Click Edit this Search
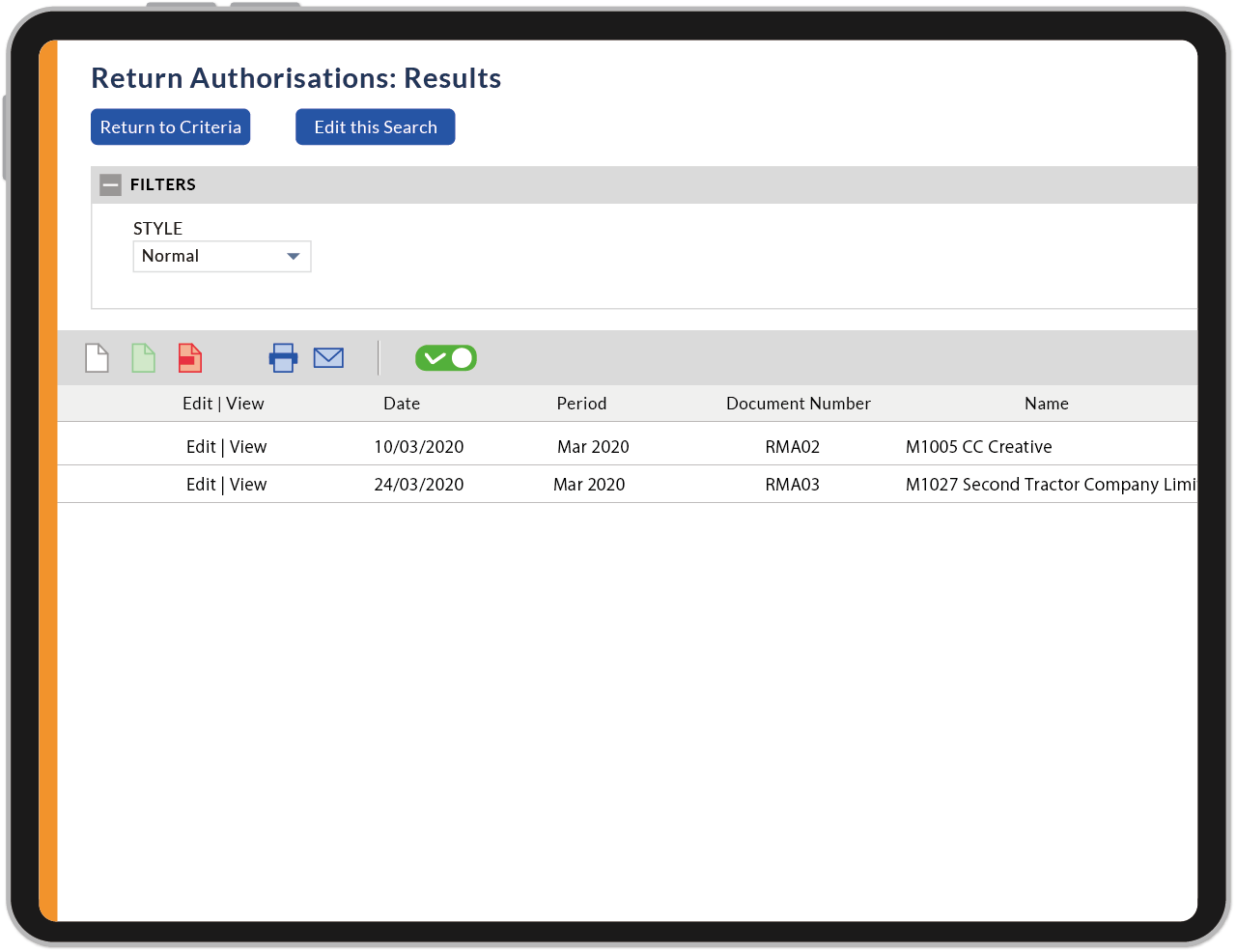The image size is (1236, 952). coord(375,126)
